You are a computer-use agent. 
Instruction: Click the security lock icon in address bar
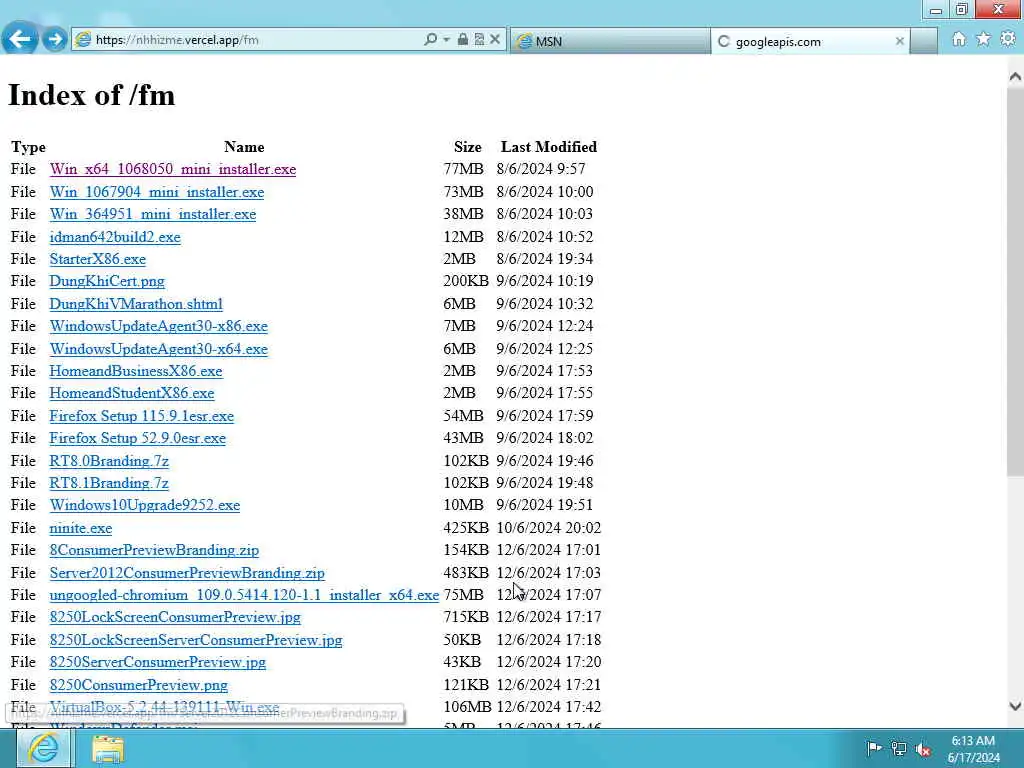pos(462,40)
